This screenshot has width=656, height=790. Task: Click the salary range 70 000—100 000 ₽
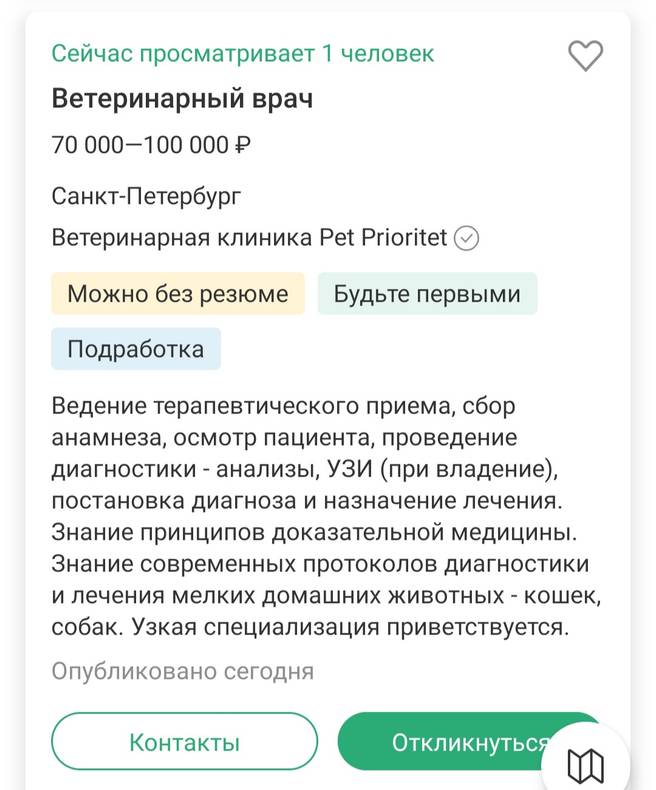point(151,146)
